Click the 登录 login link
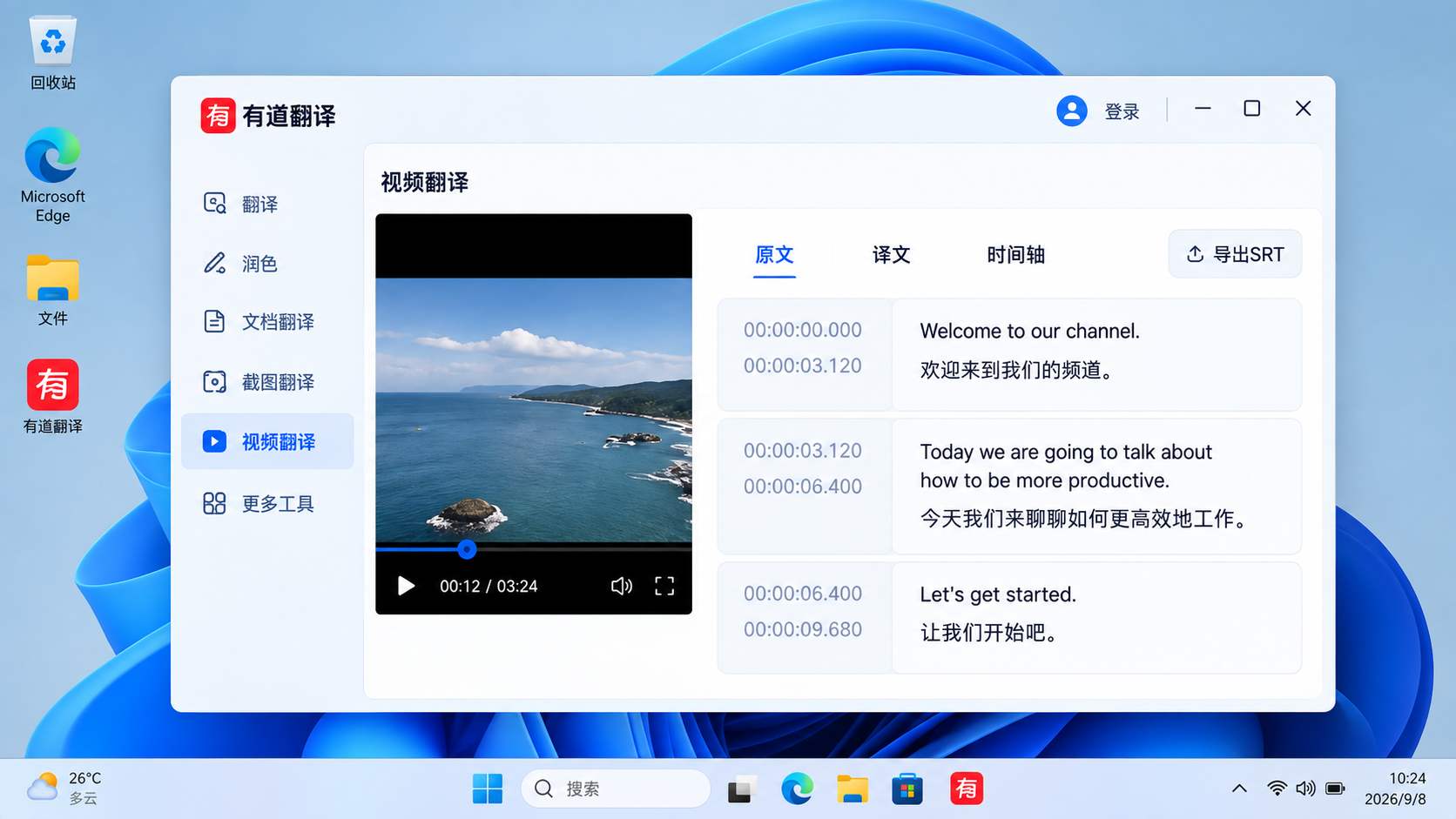 click(x=1122, y=111)
